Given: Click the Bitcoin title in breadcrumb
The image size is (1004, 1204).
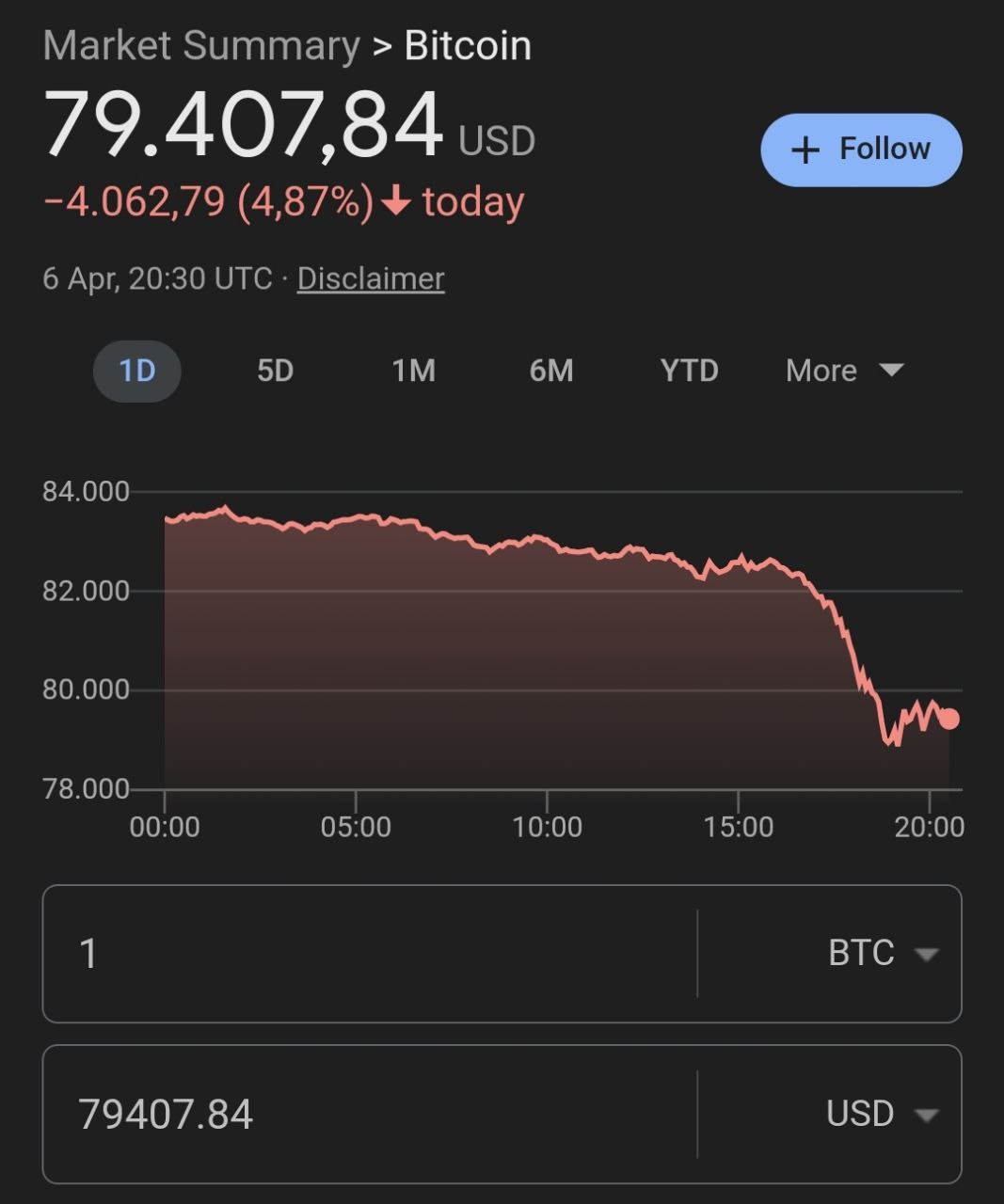Looking at the screenshot, I should point(468,45).
